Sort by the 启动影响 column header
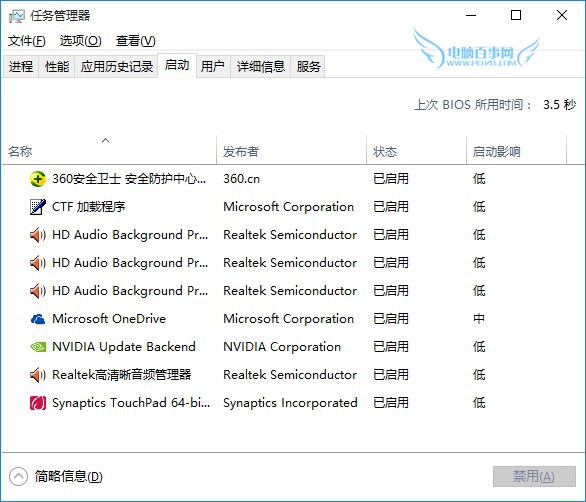Screen dimensions: 586x502 pyautogui.click(x=516, y=151)
